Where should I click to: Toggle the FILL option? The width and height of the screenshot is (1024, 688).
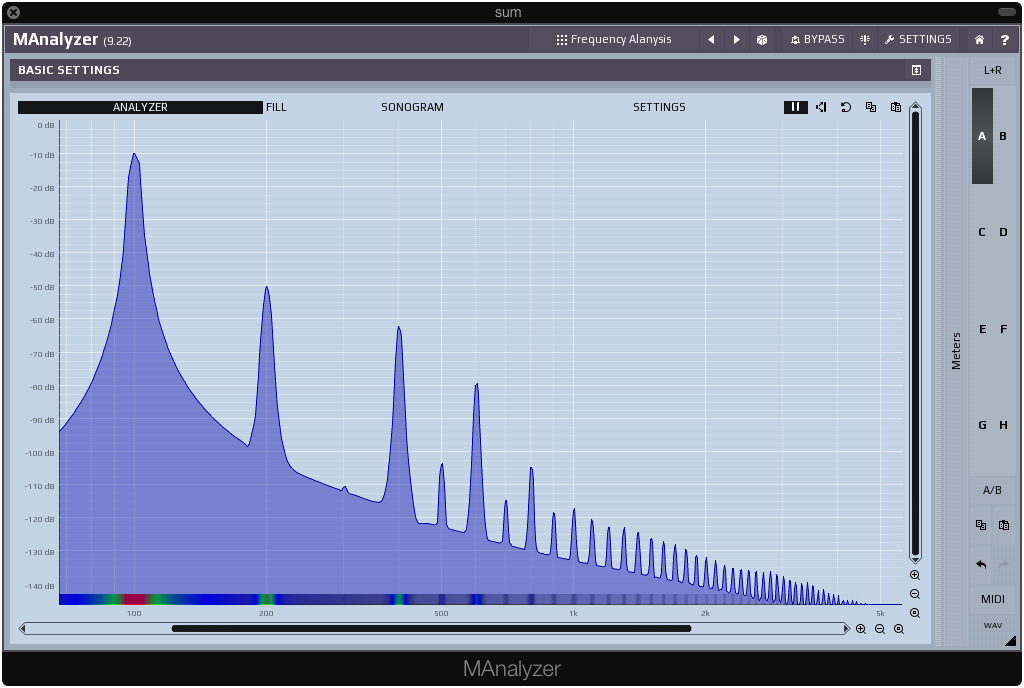[x=276, y=107]
